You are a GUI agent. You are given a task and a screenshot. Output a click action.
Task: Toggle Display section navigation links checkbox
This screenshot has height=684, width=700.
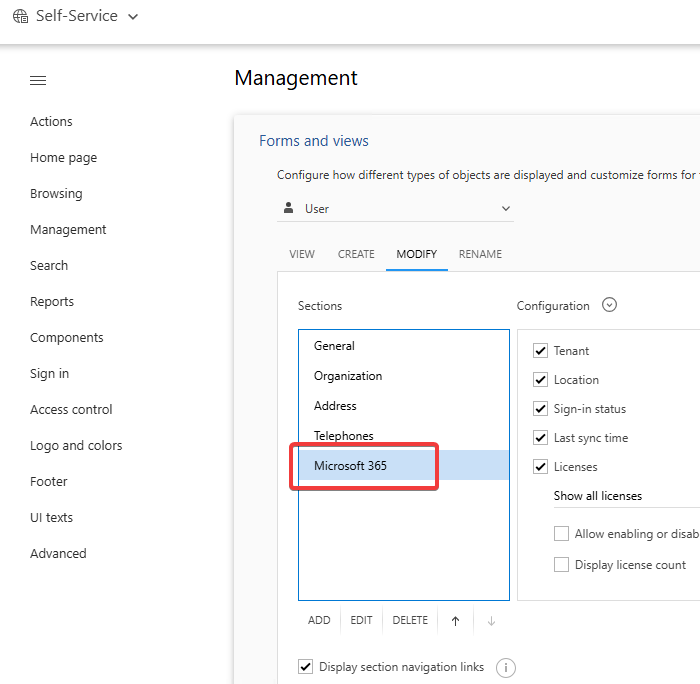[x=305, y=667]
